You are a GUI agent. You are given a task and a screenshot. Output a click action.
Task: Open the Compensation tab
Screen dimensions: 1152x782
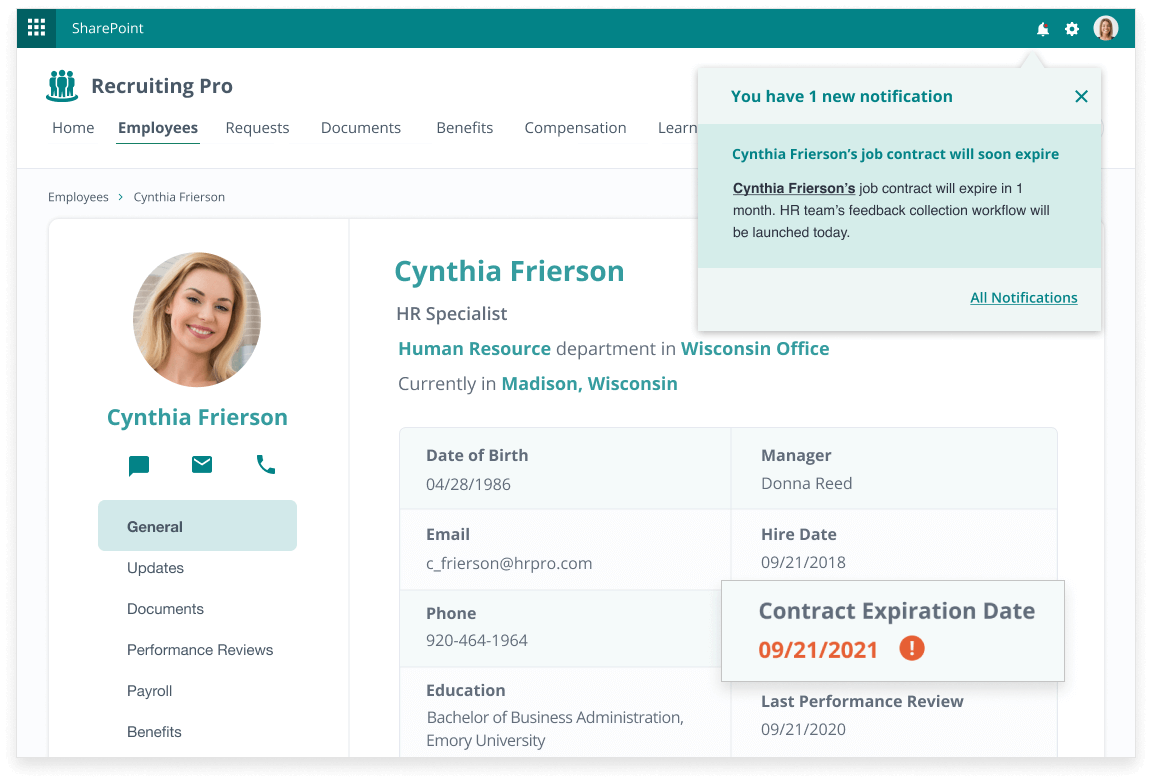[575, 128]
